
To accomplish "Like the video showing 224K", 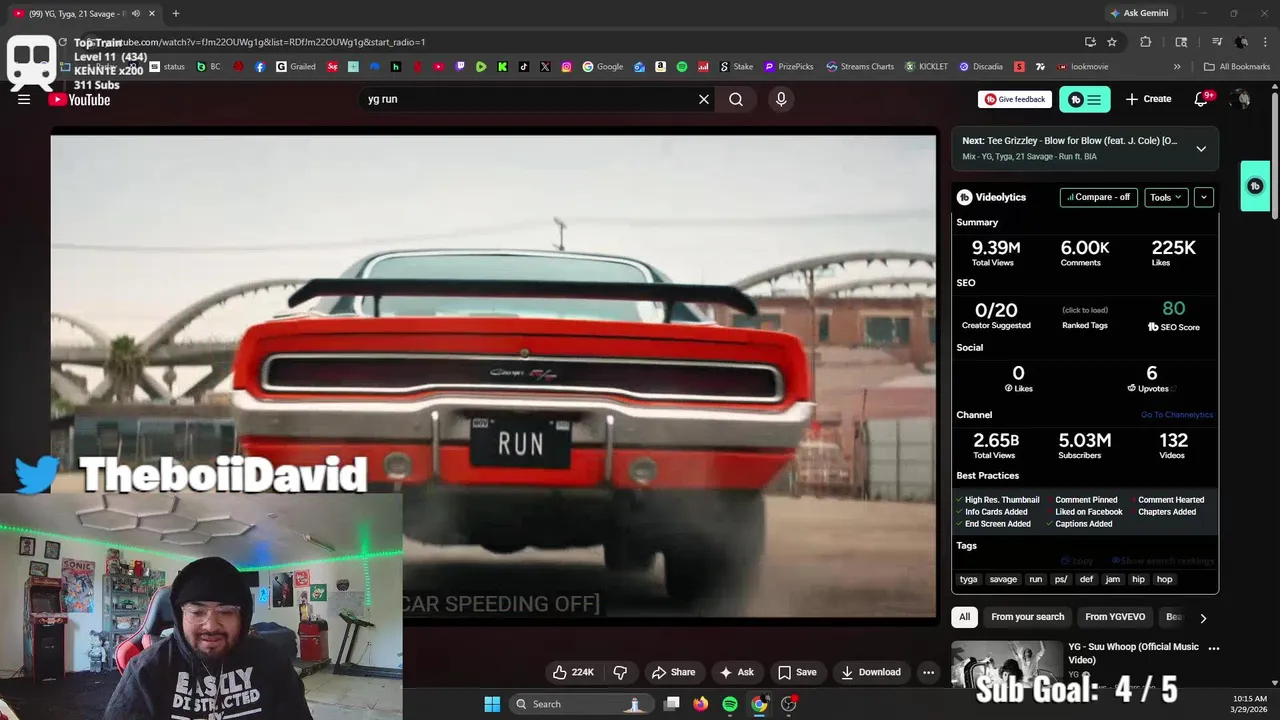I will [574, 672].
